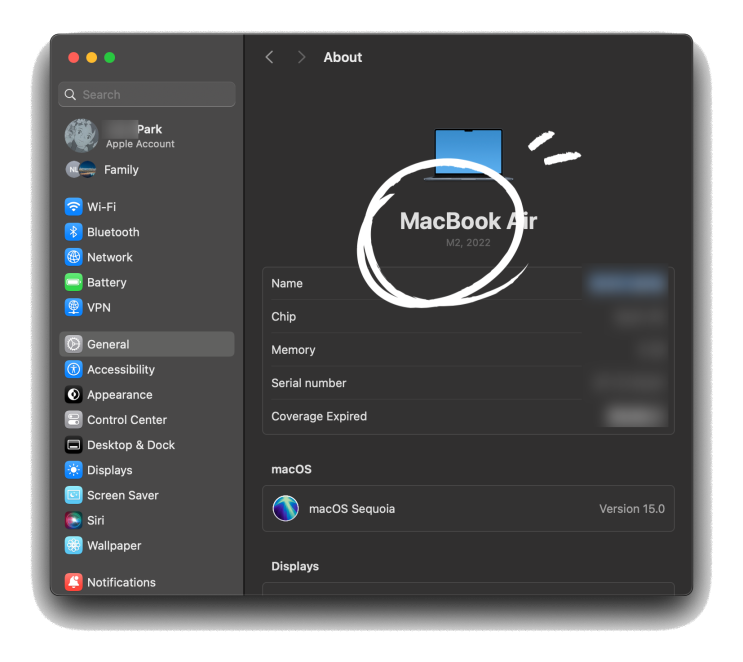The width and height of the screenshot is (743, 662).
Task: Click the MacBook Air laptop image
Action: click(468, 154)
